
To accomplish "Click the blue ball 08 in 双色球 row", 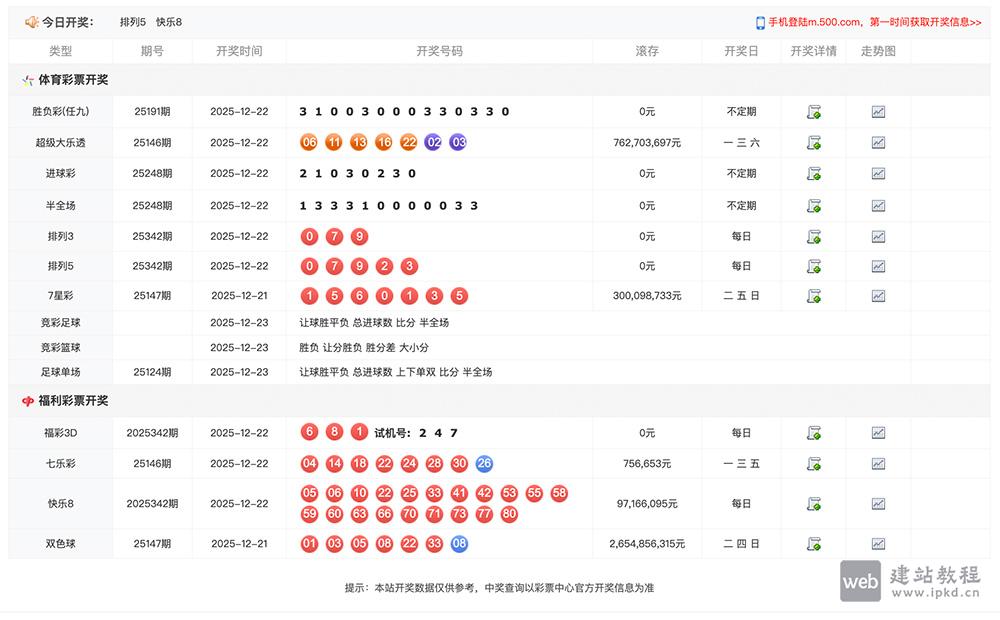I will pos(458,543).
